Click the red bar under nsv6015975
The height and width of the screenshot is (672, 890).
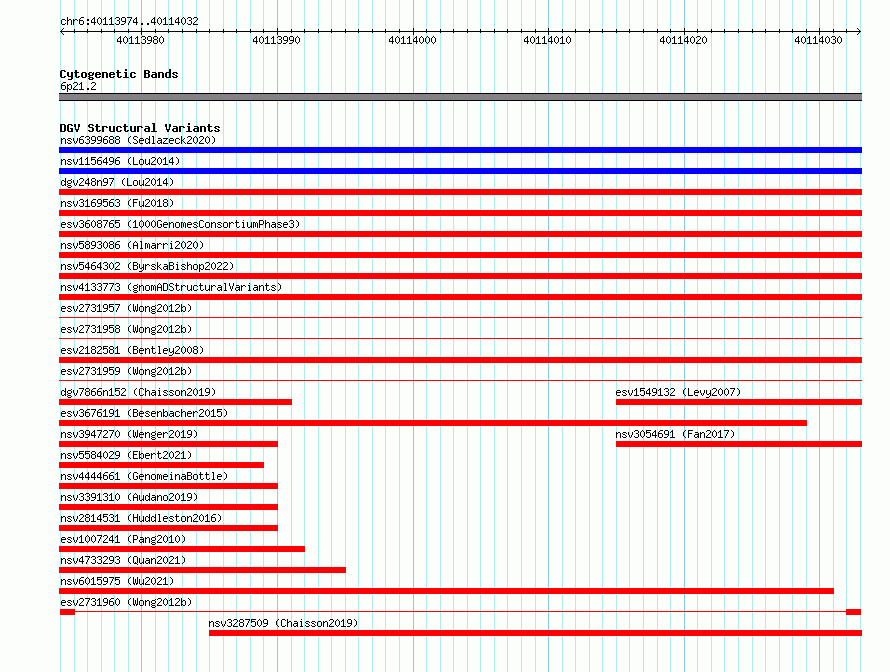point(446,591)
